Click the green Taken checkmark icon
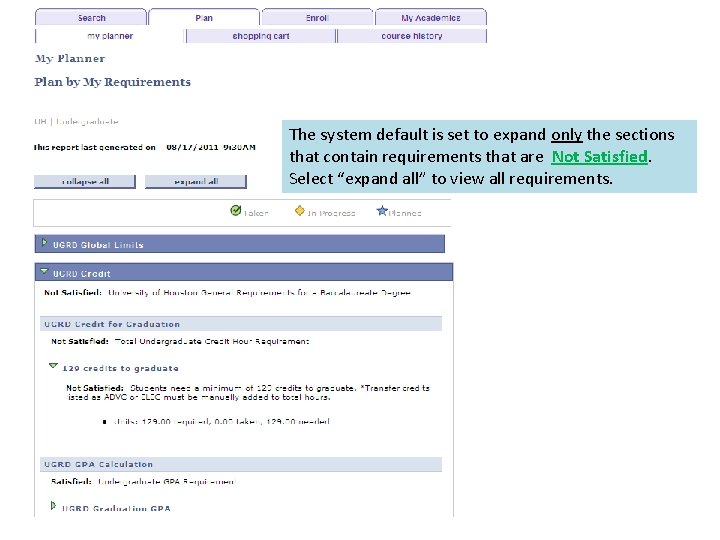Image resolution: width=720 pixels, height=540 pixels. [236, 210]
